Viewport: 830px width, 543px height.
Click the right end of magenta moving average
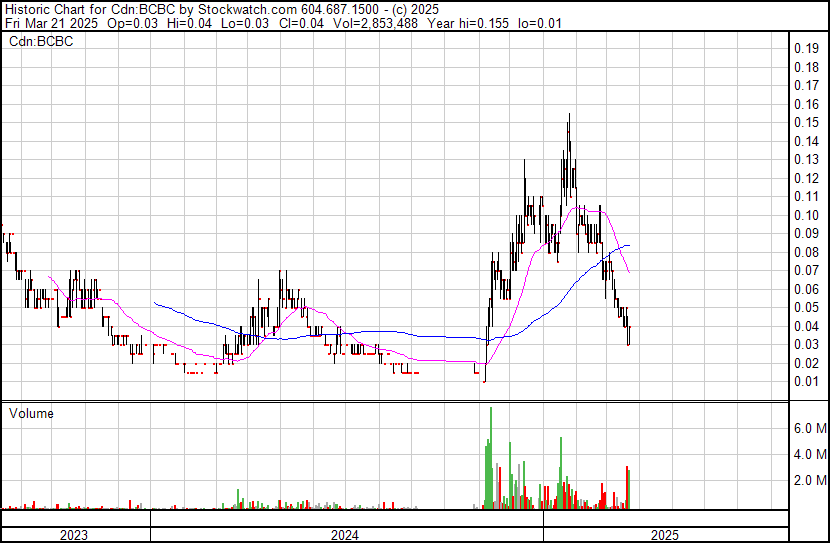pos(629,272)
